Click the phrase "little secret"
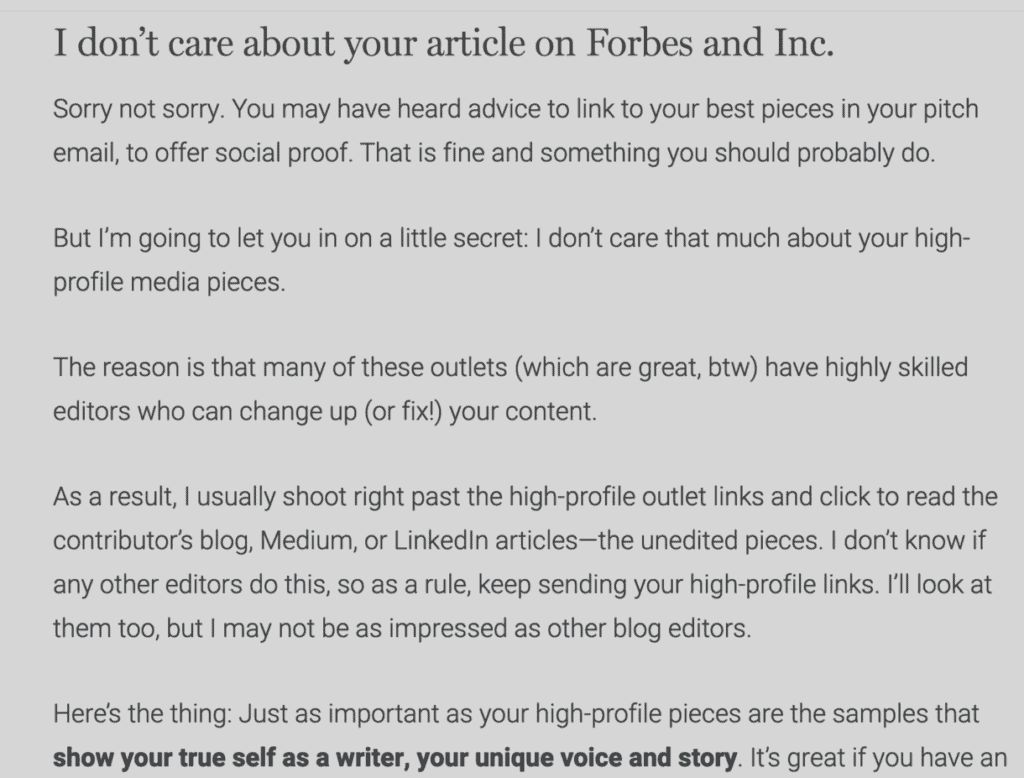1024x778 pixels. pos(461,238)
